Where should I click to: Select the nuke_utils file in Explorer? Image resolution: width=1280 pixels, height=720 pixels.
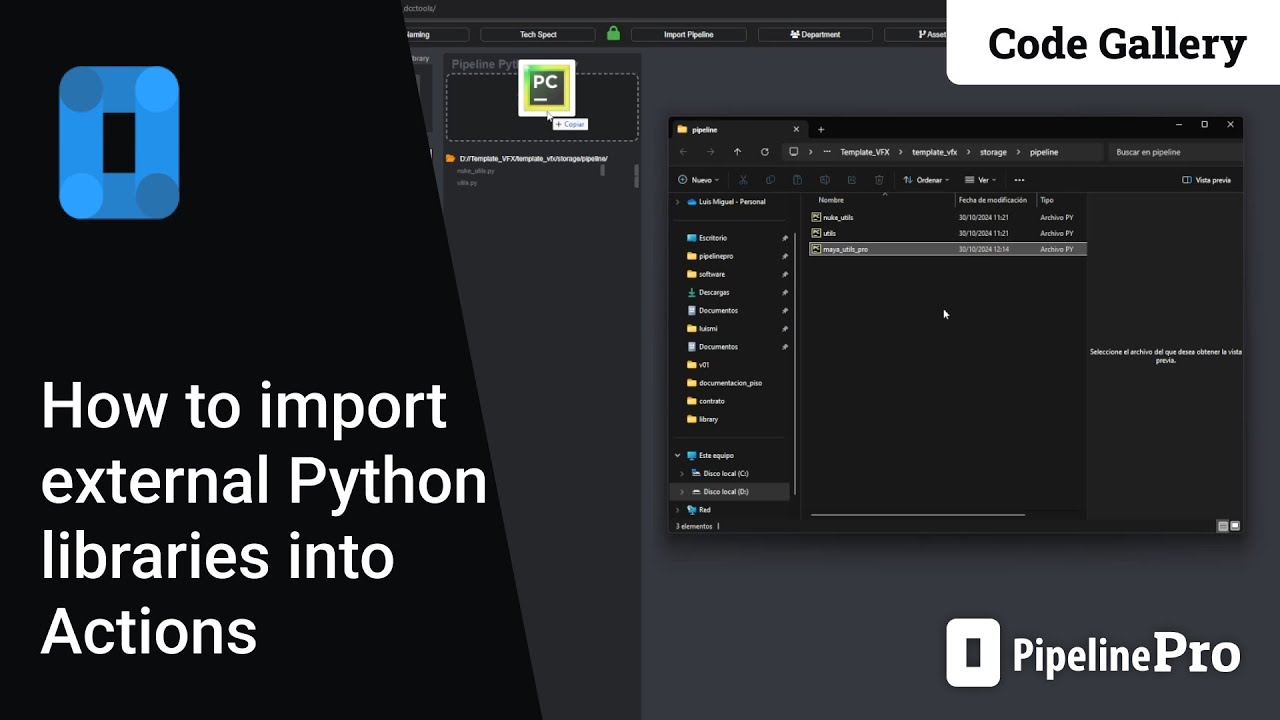tap(947, 217)
